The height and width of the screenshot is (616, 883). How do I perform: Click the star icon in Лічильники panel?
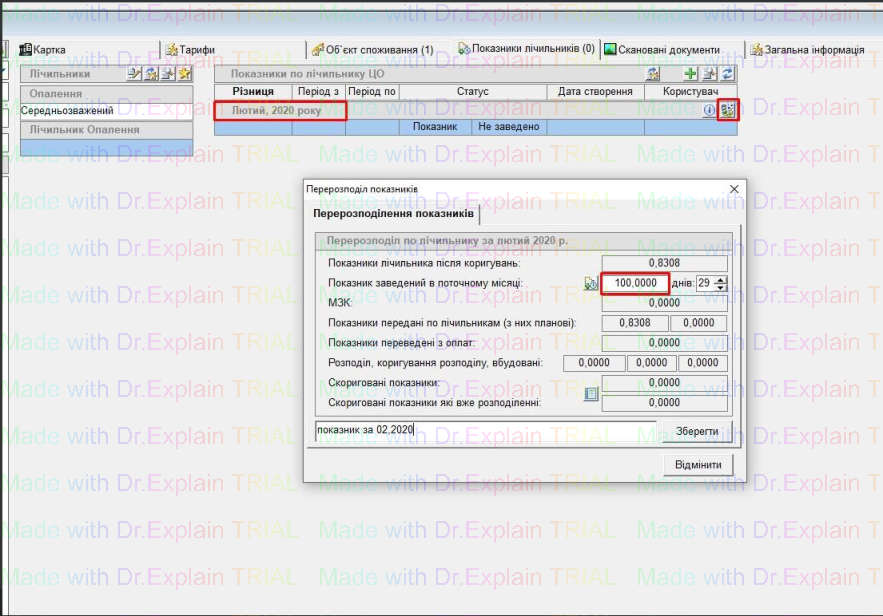(184, 74)
